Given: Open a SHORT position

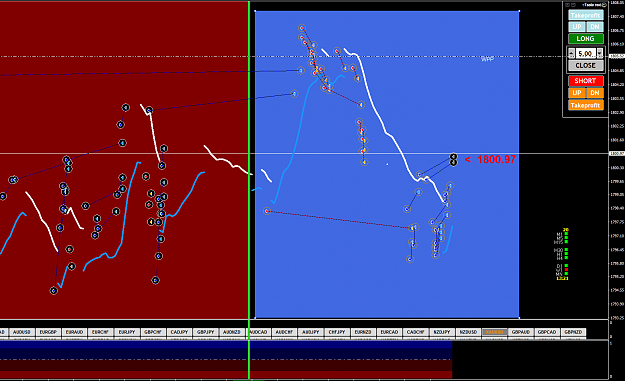Looking at the screenshot, I should click(x=585, y=81).
